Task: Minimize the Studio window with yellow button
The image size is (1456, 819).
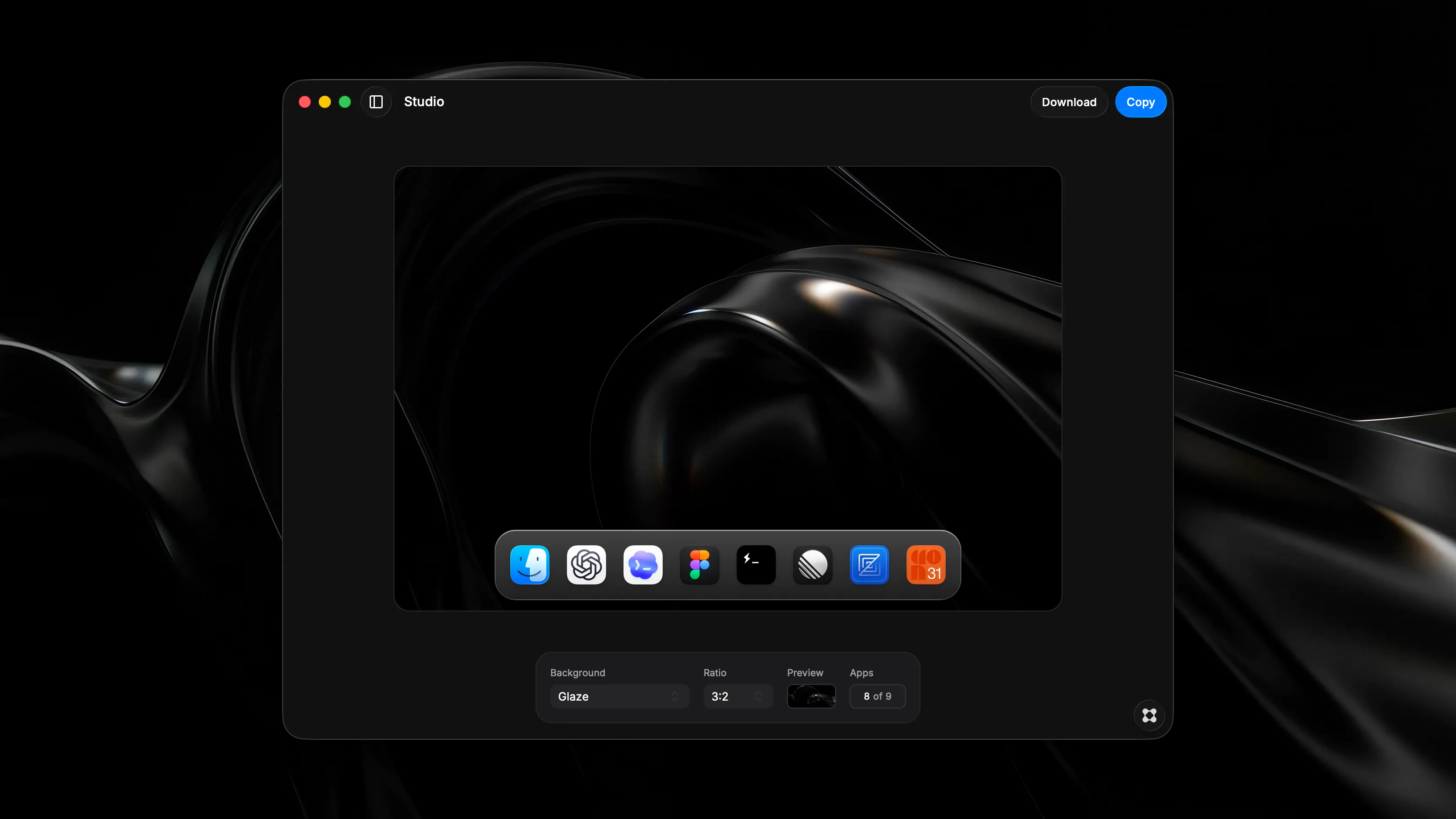Action: (325, 102)
